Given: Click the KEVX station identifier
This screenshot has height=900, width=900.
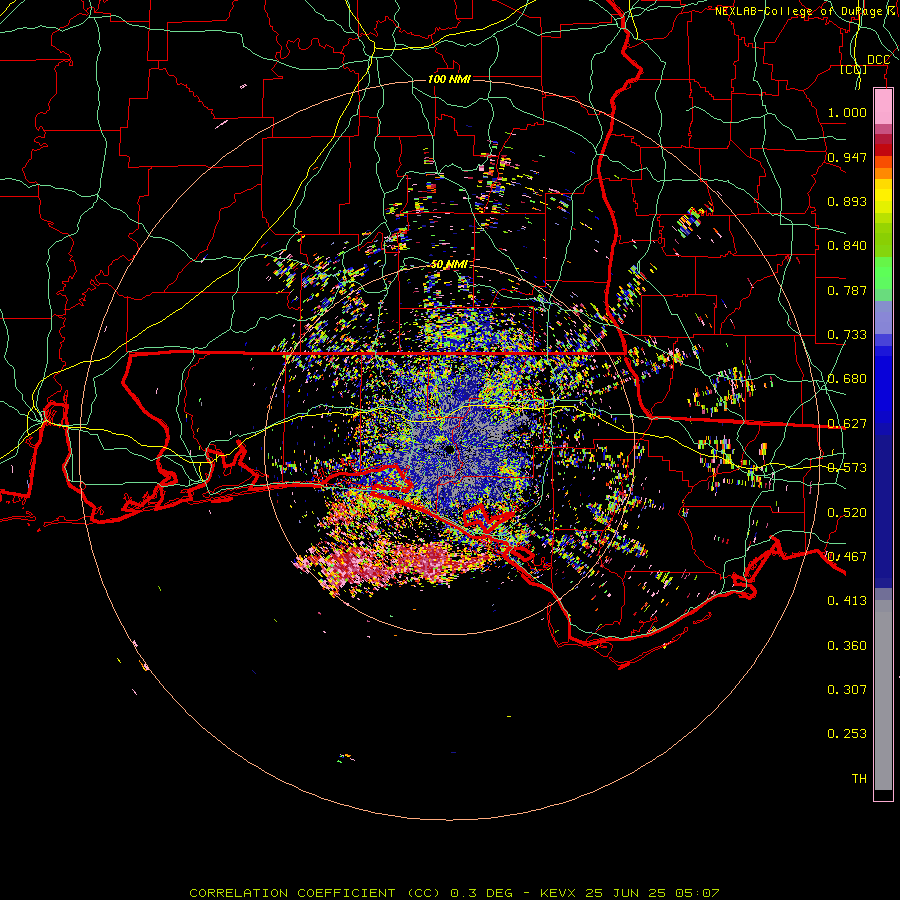Looking at the screenshot, I should tap(558, 893).
